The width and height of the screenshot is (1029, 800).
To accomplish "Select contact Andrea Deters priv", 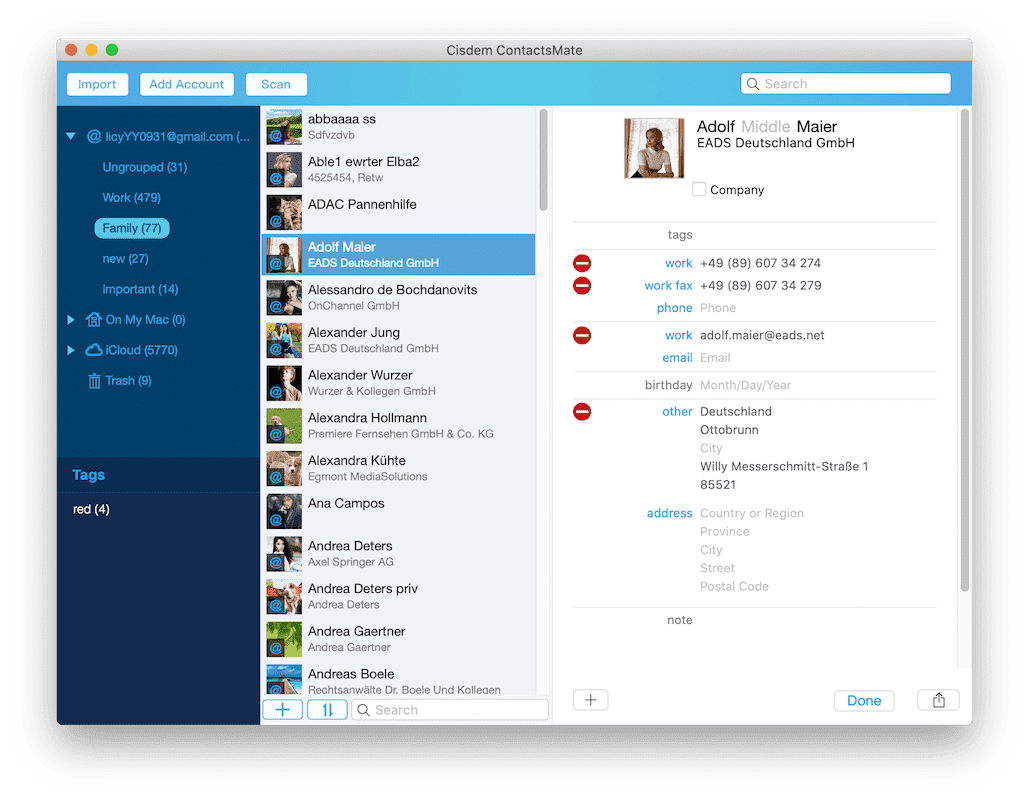I will point(399,596).
